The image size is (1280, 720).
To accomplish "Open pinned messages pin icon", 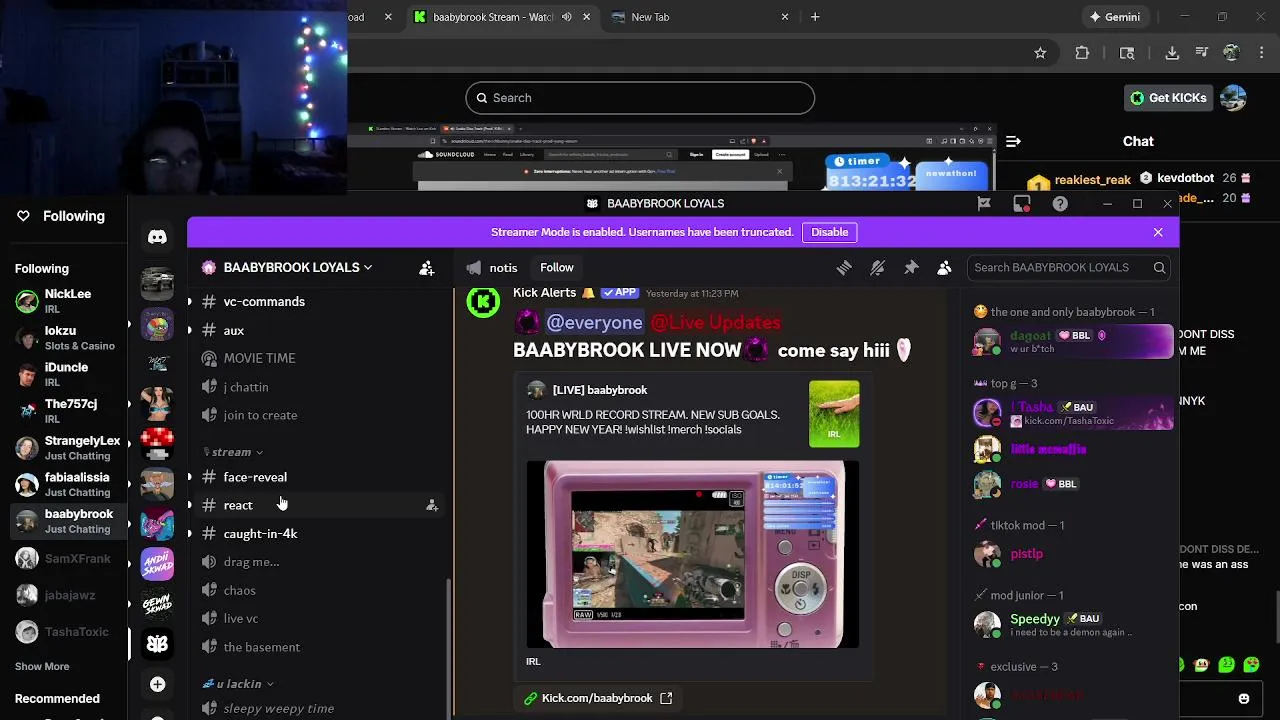I will [x=911, y=268].
